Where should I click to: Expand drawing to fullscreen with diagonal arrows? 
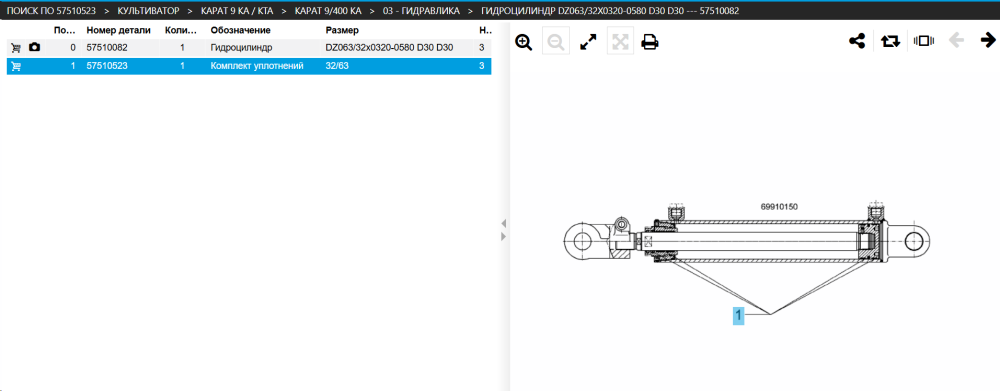(x=587, y=42)
